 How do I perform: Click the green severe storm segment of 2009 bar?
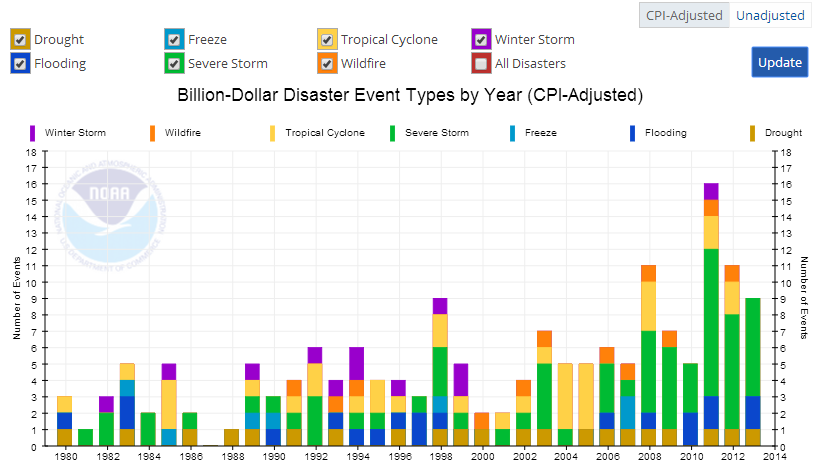tap(669, 389)
